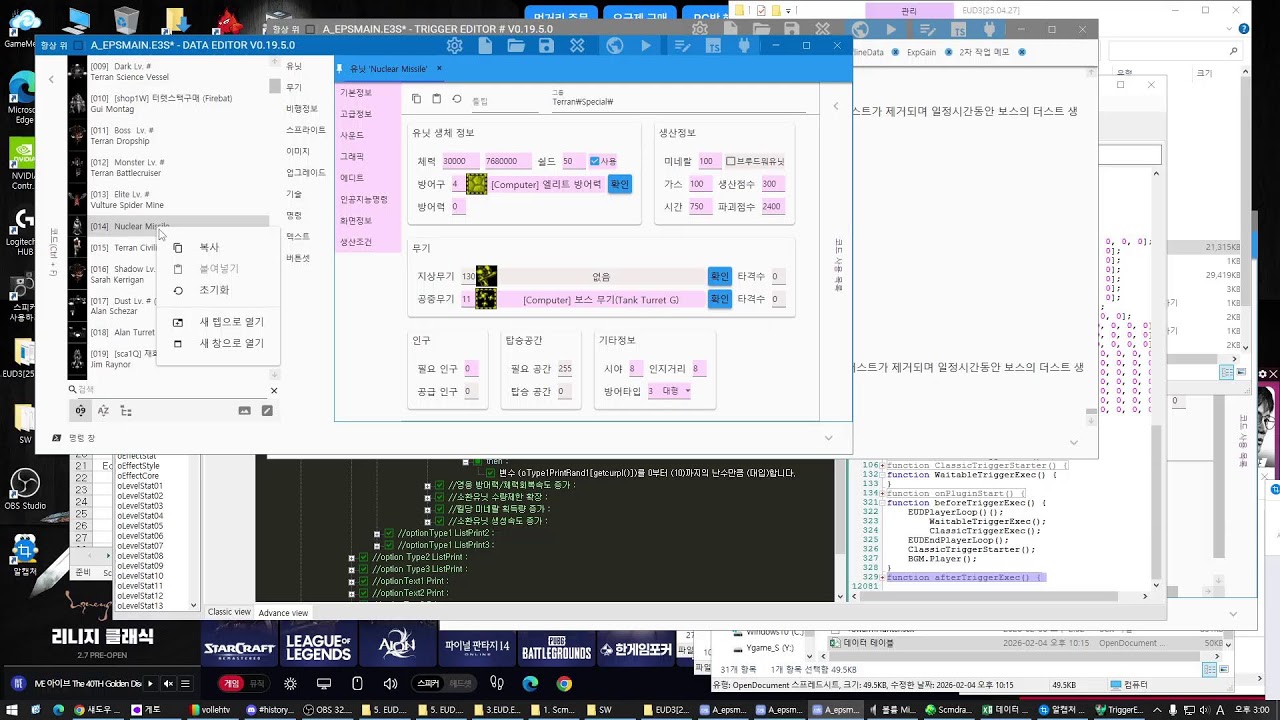
Task: Click 확인 button for 공중무기
Action: pos(720,299)
